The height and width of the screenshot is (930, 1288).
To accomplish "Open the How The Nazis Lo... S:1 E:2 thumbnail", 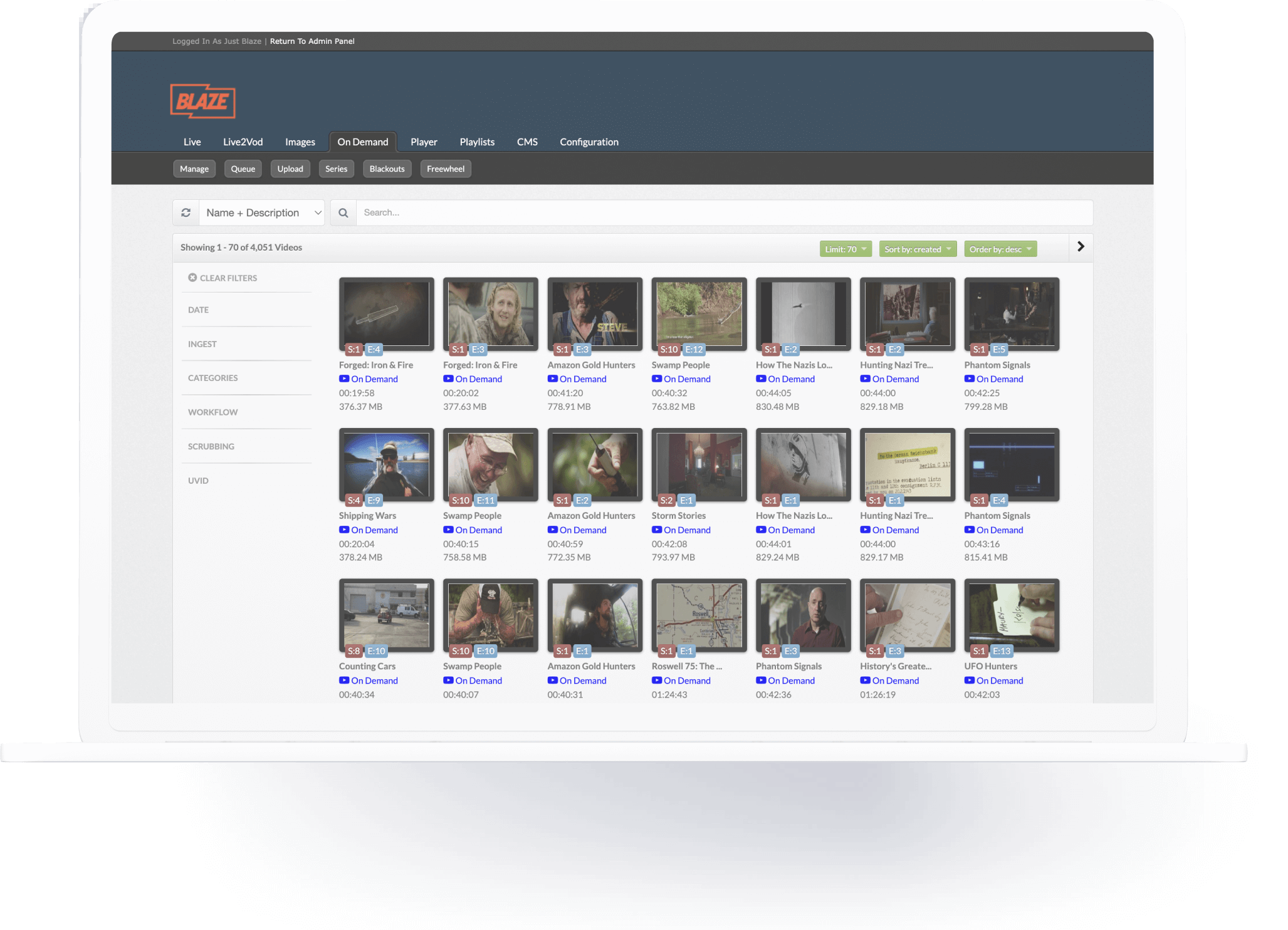I will 804,314.
